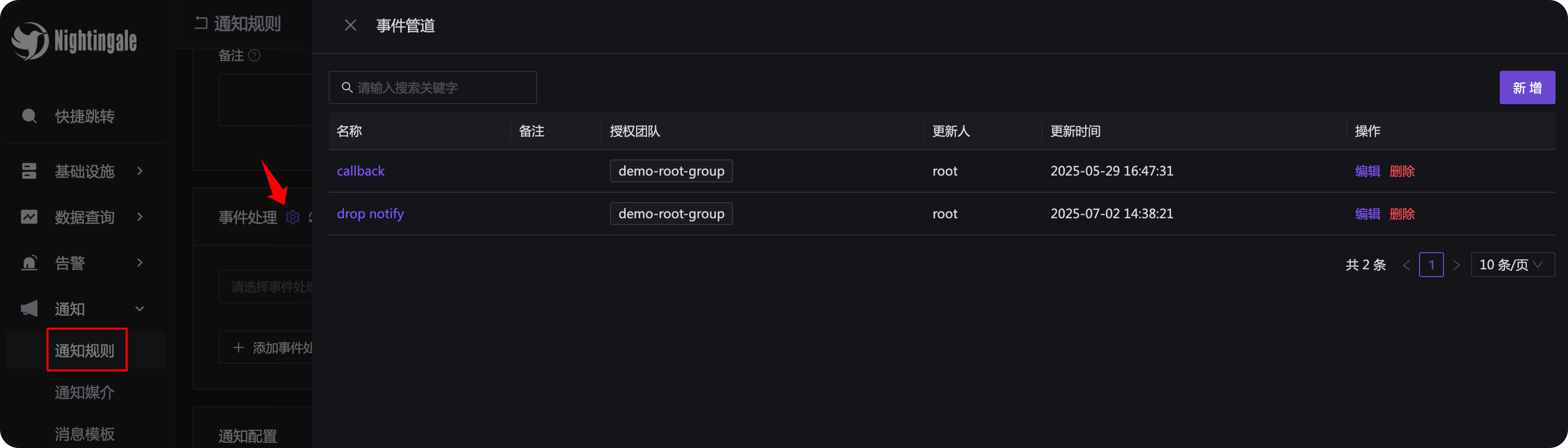This screenshot has height=448, width=1568.
Task: Select 通知规则 in the sidebar
Action: [x=84, y=351]
